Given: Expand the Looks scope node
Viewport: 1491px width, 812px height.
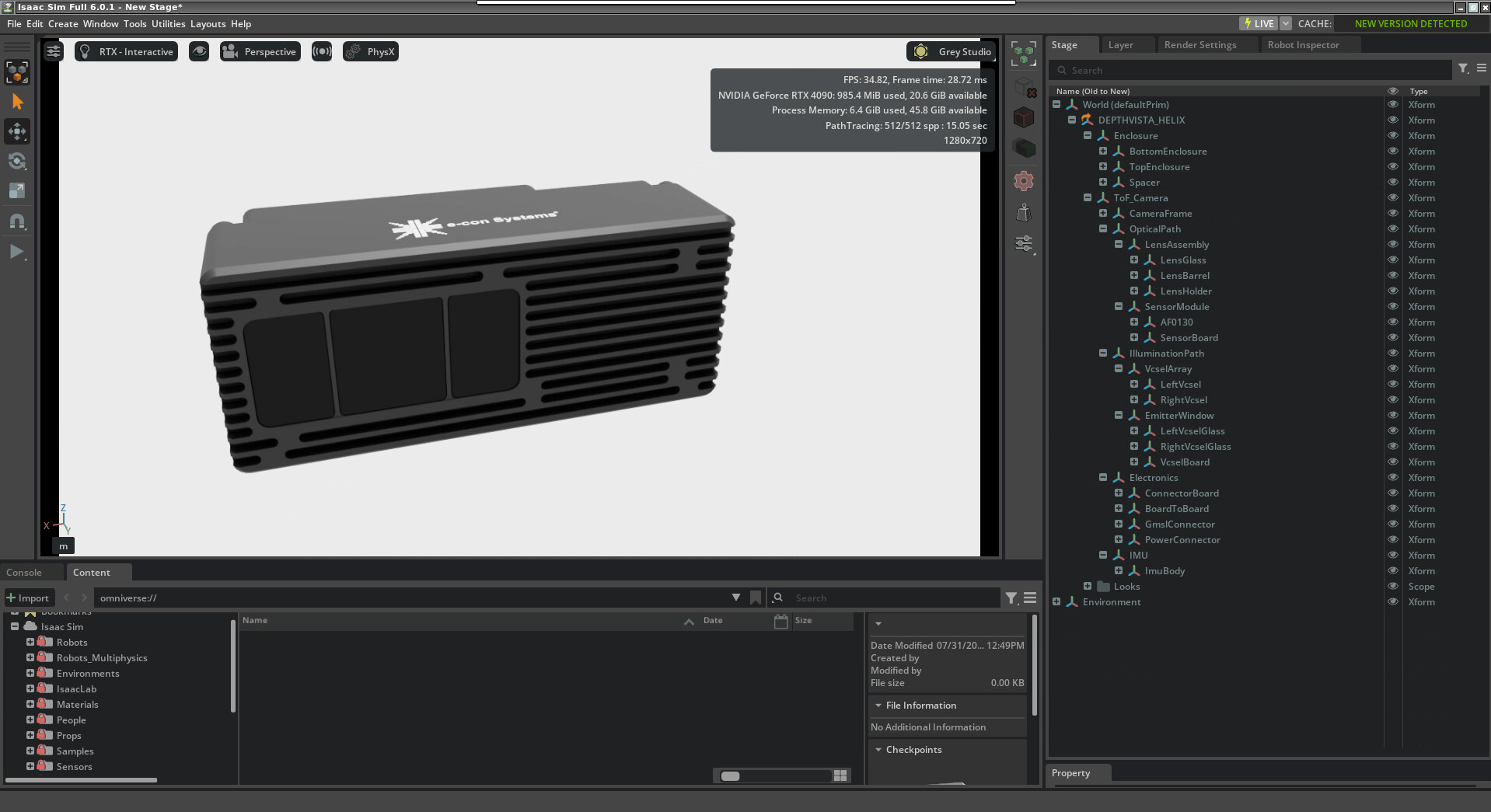Looking at the screenshot, I should (1088, 586).
